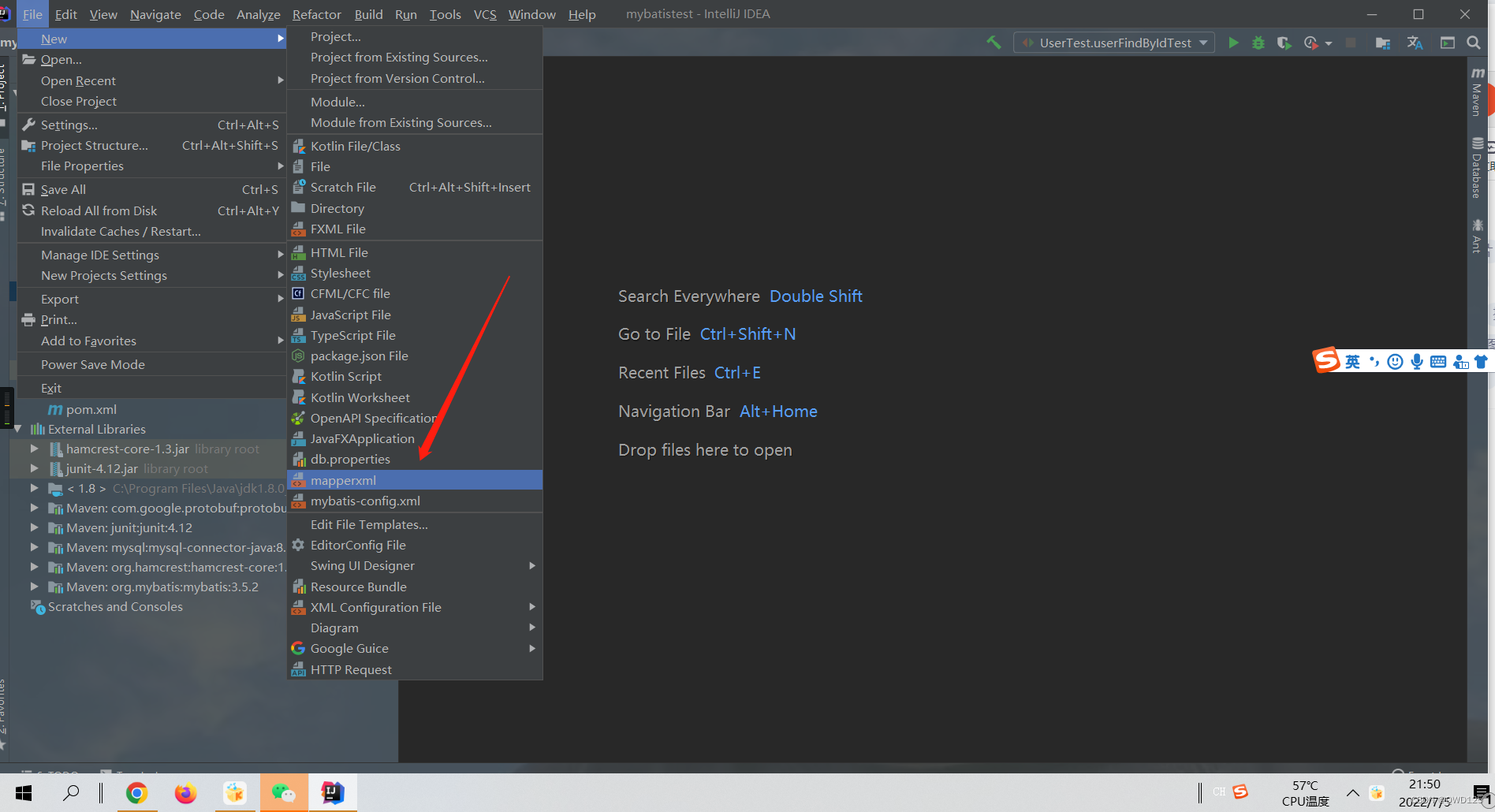Viewport: 1495px width, 812px height.
Task: Choose Save All in File menu
Action: (151, 189)
